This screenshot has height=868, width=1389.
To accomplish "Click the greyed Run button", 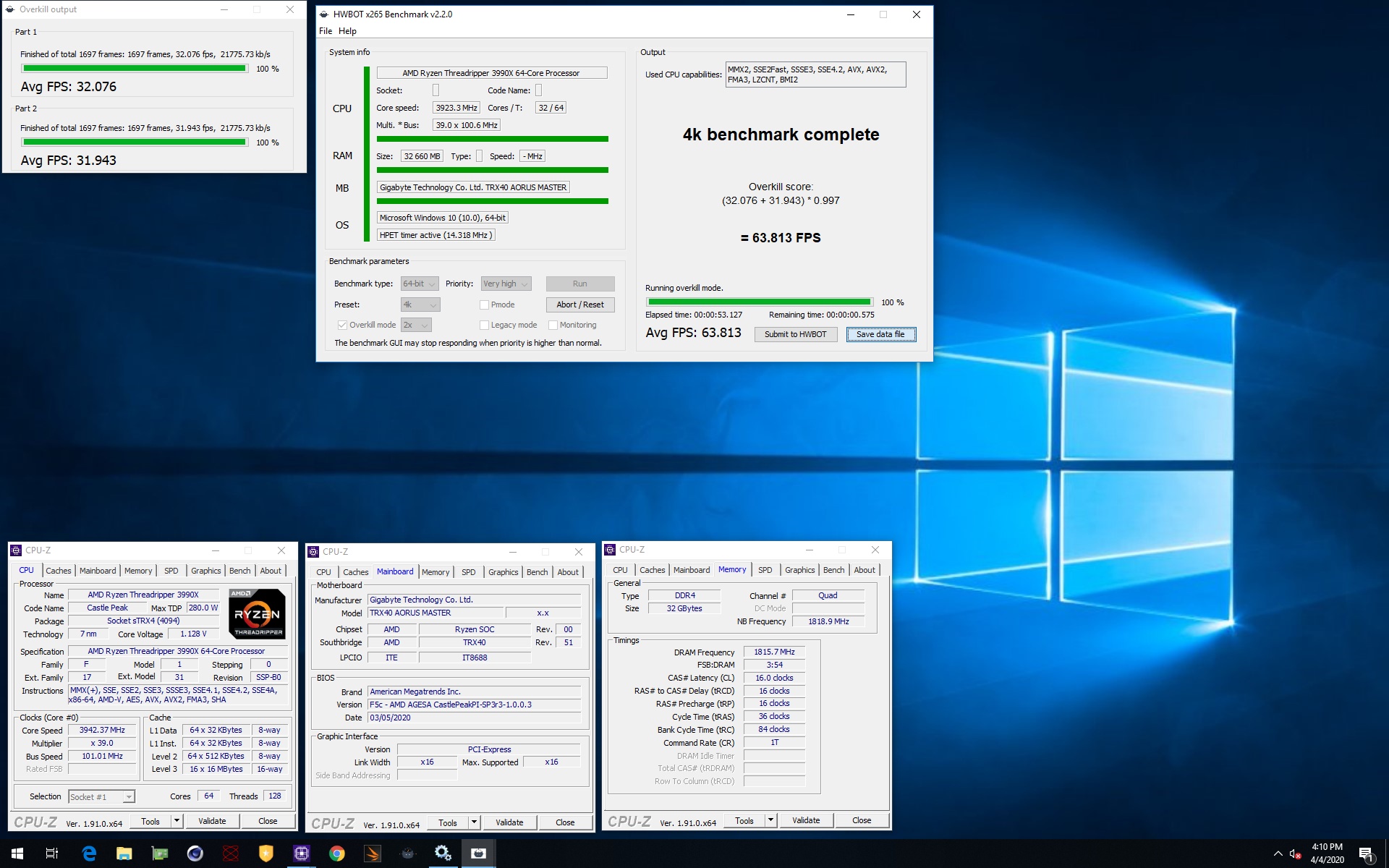I will (x=580, y=284).
